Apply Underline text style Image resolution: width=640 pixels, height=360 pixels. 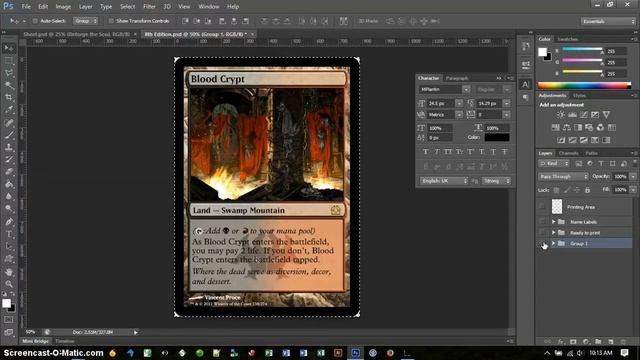pos(493,152)
